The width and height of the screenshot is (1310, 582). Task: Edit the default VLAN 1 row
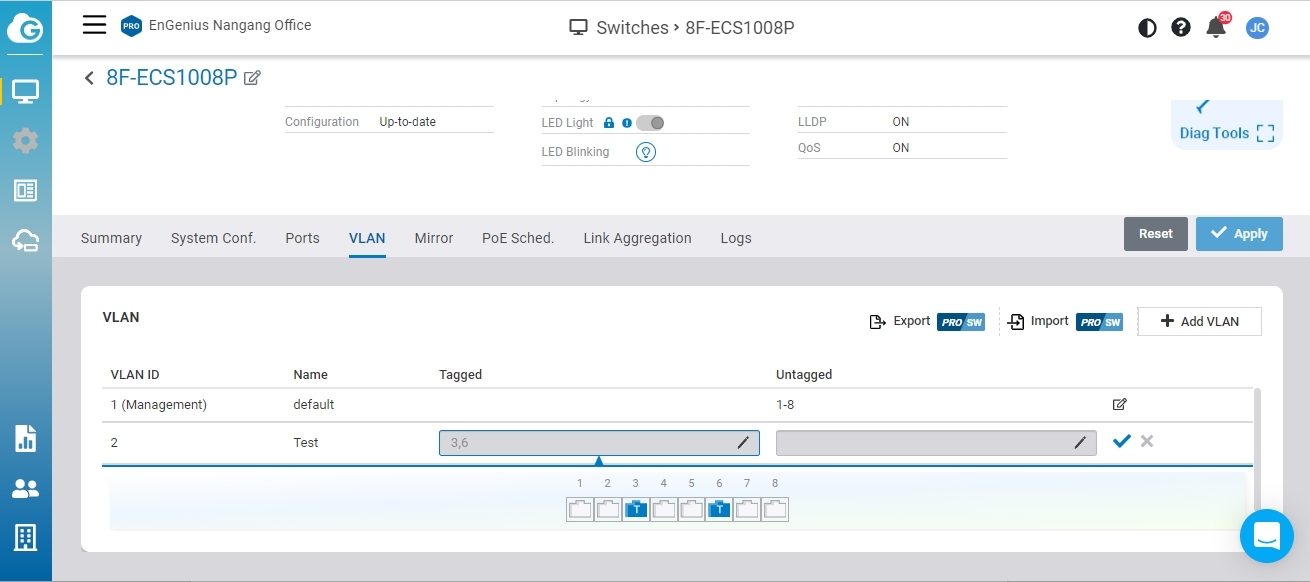[1119, 404]
